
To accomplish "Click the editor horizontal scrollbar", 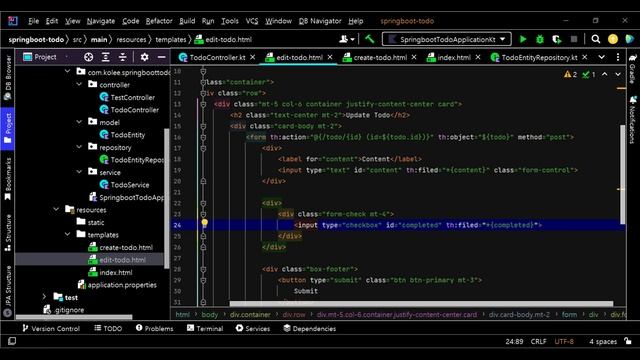I will (421, 304).
